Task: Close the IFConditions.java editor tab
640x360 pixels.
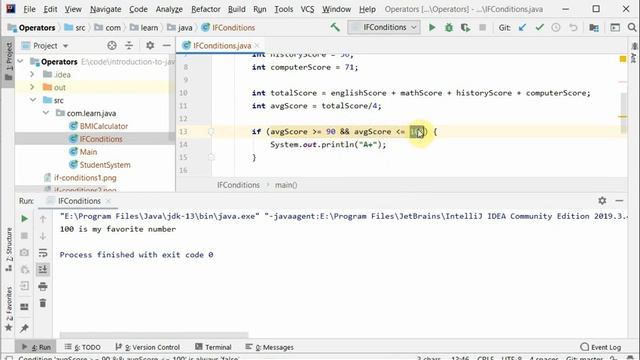Action: click(x=257, y=46)
